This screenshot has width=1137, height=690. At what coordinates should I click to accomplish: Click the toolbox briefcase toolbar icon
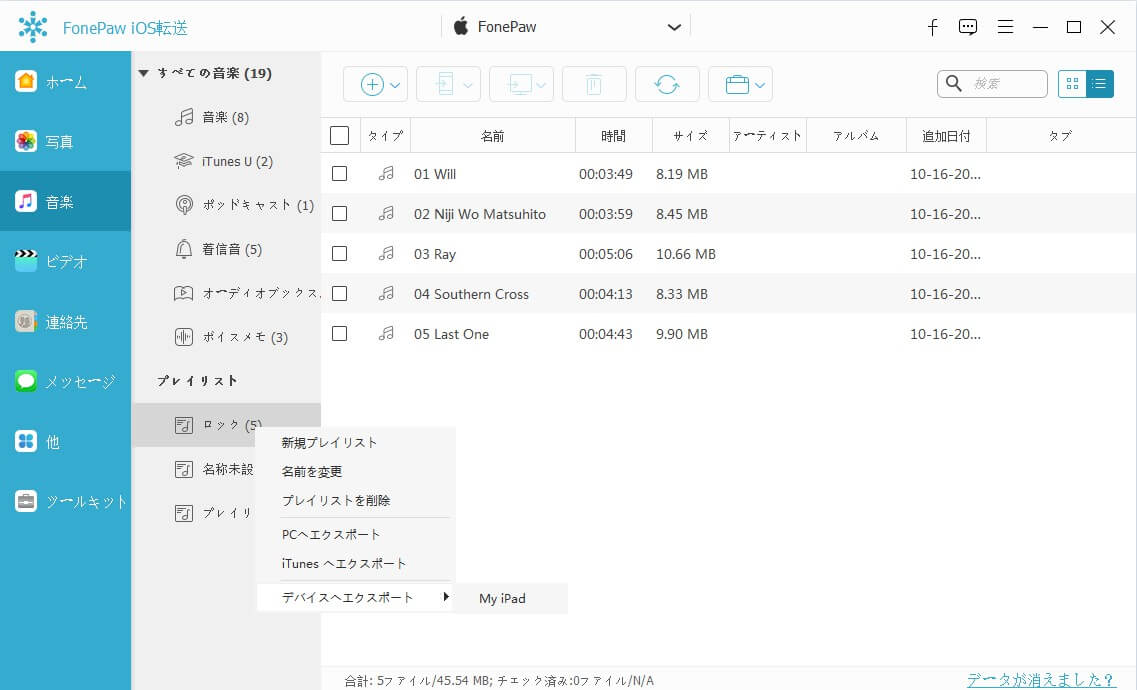[x=737, y=85]
